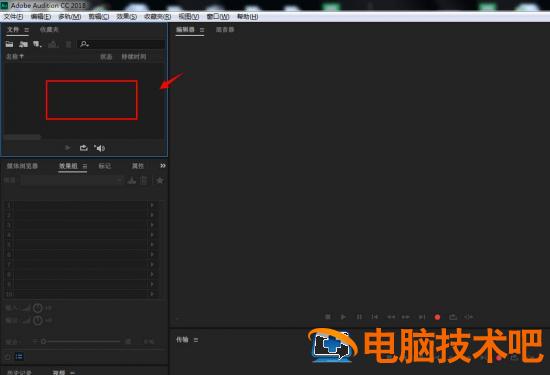Click the Open File folder icon
This screenshot has width=550, height=375.
coord(9,44)
